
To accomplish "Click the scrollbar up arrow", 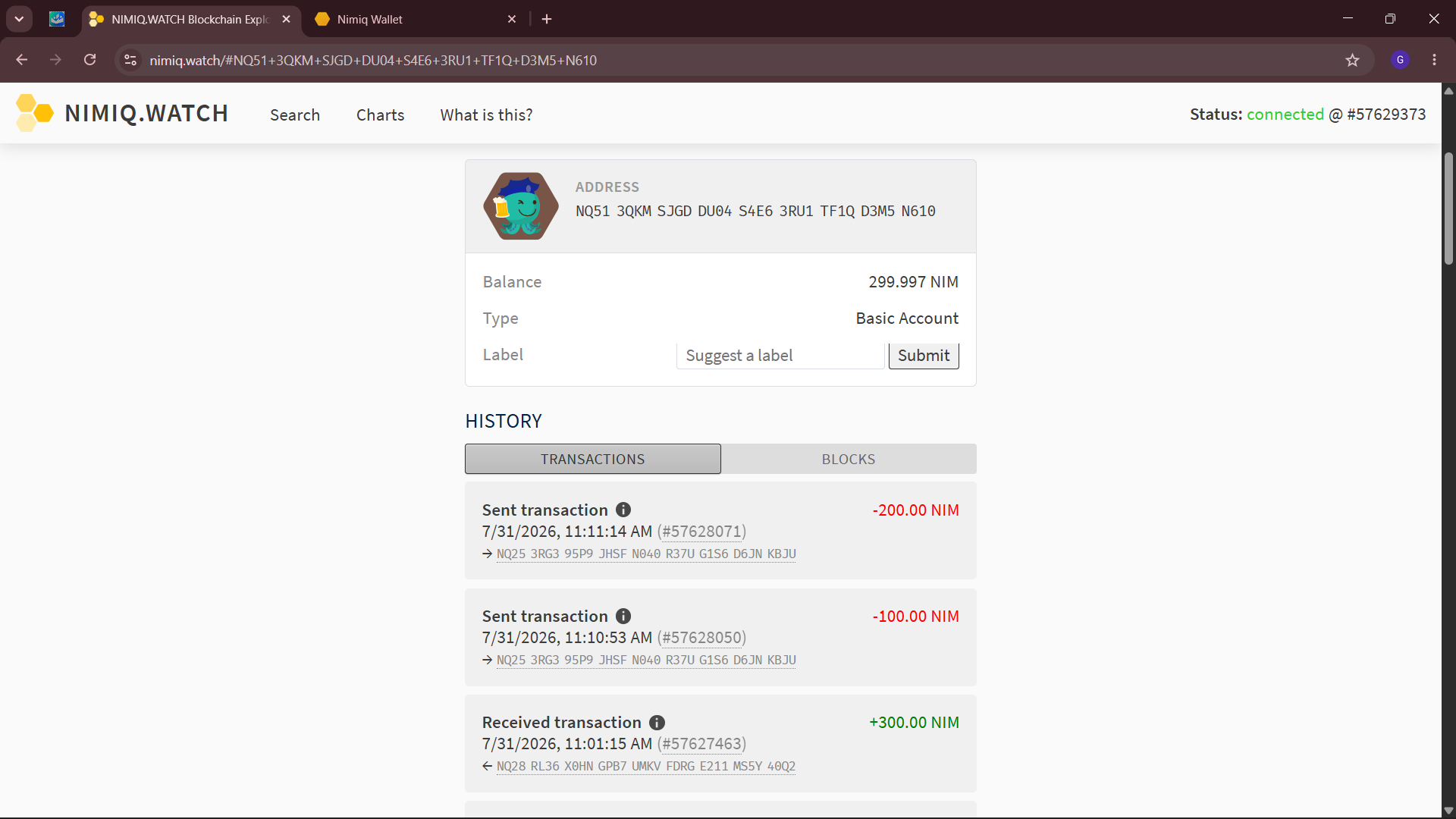I will click(1448, 91).
